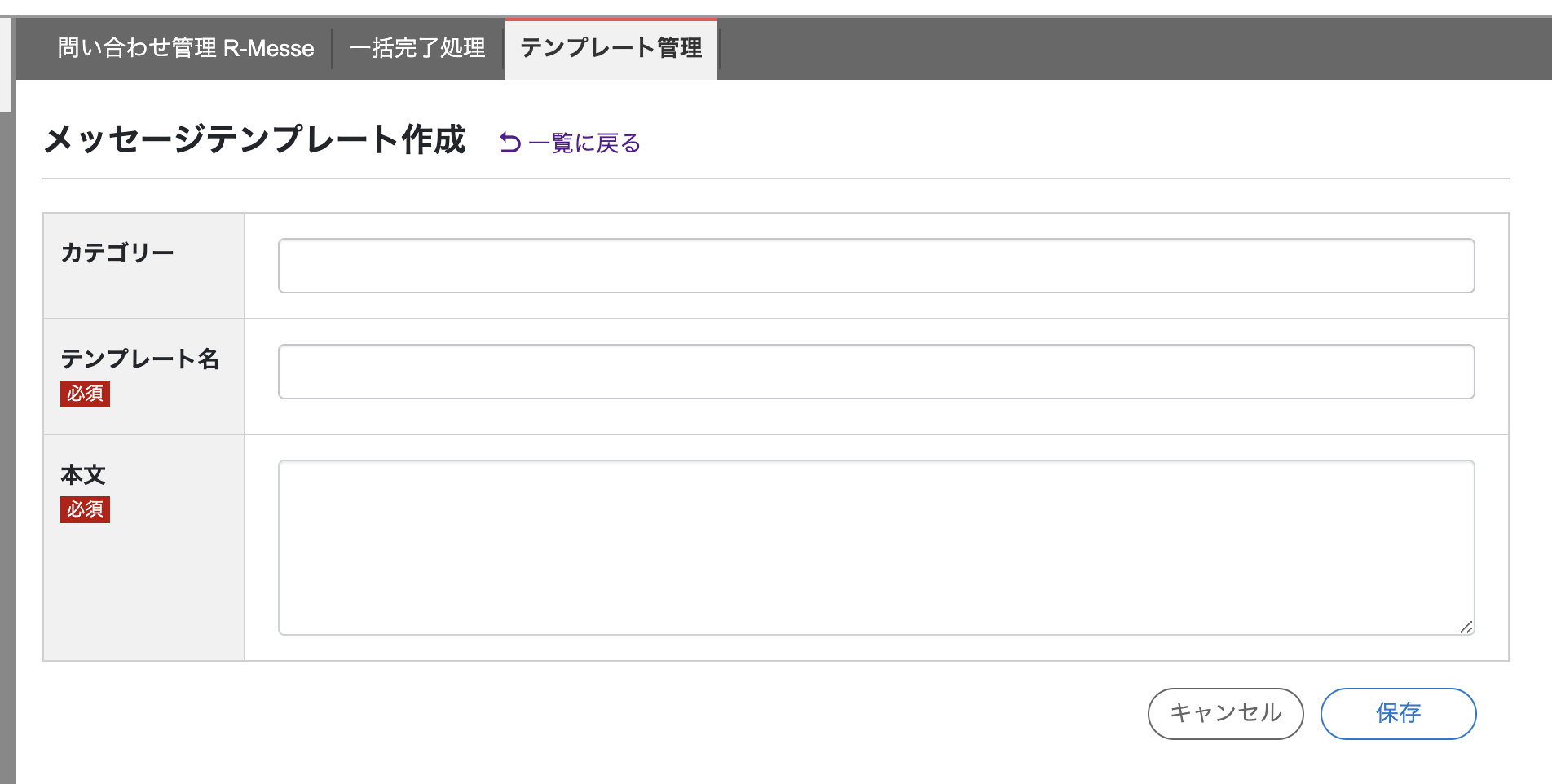Click the カテゴリー row label
The height and width of the screenshot is (784, 1552).
pyautogui.click(x=117, y=253)
